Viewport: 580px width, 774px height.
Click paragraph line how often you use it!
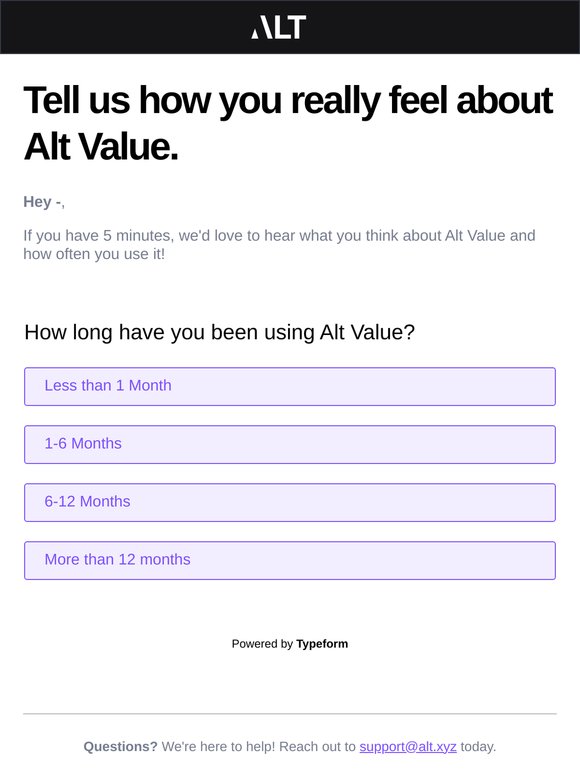[94, 254]
